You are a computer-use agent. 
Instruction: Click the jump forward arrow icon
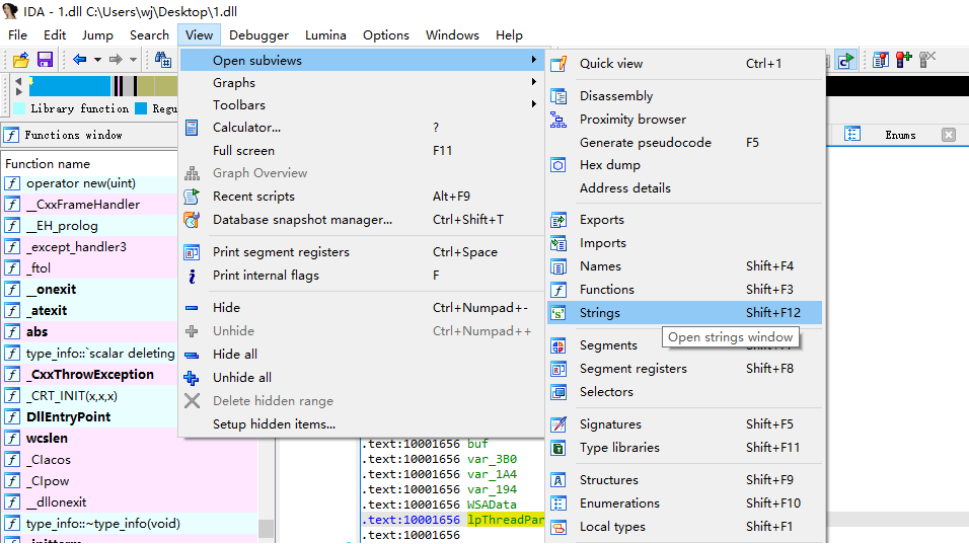pyautogui.click(x=116, y=59)
